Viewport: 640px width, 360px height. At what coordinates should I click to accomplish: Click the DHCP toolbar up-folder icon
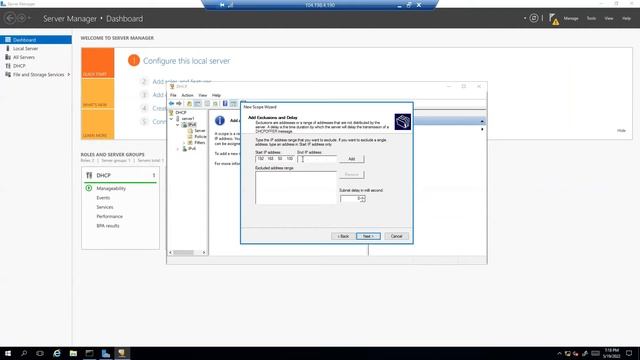[189, 104]
